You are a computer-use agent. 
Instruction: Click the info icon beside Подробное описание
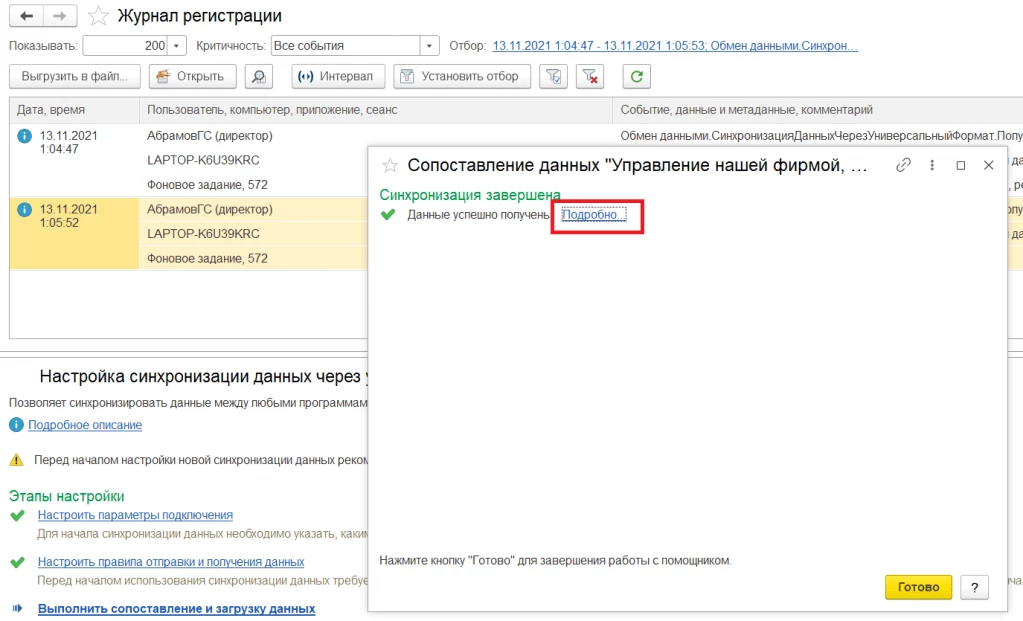[16, 425]
